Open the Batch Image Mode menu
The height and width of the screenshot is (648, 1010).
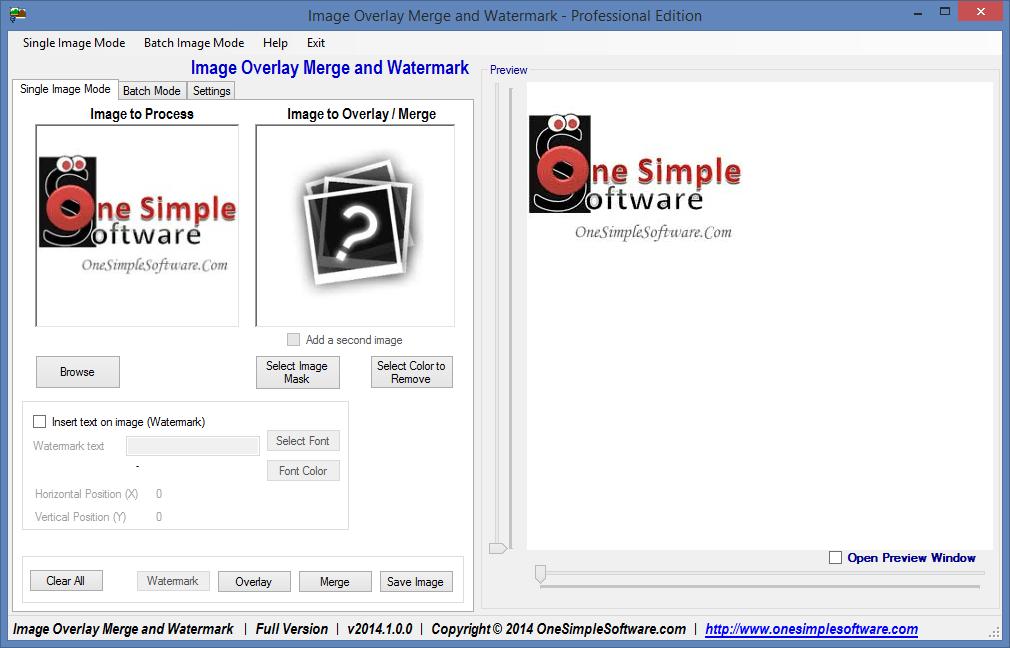point(194,43)
